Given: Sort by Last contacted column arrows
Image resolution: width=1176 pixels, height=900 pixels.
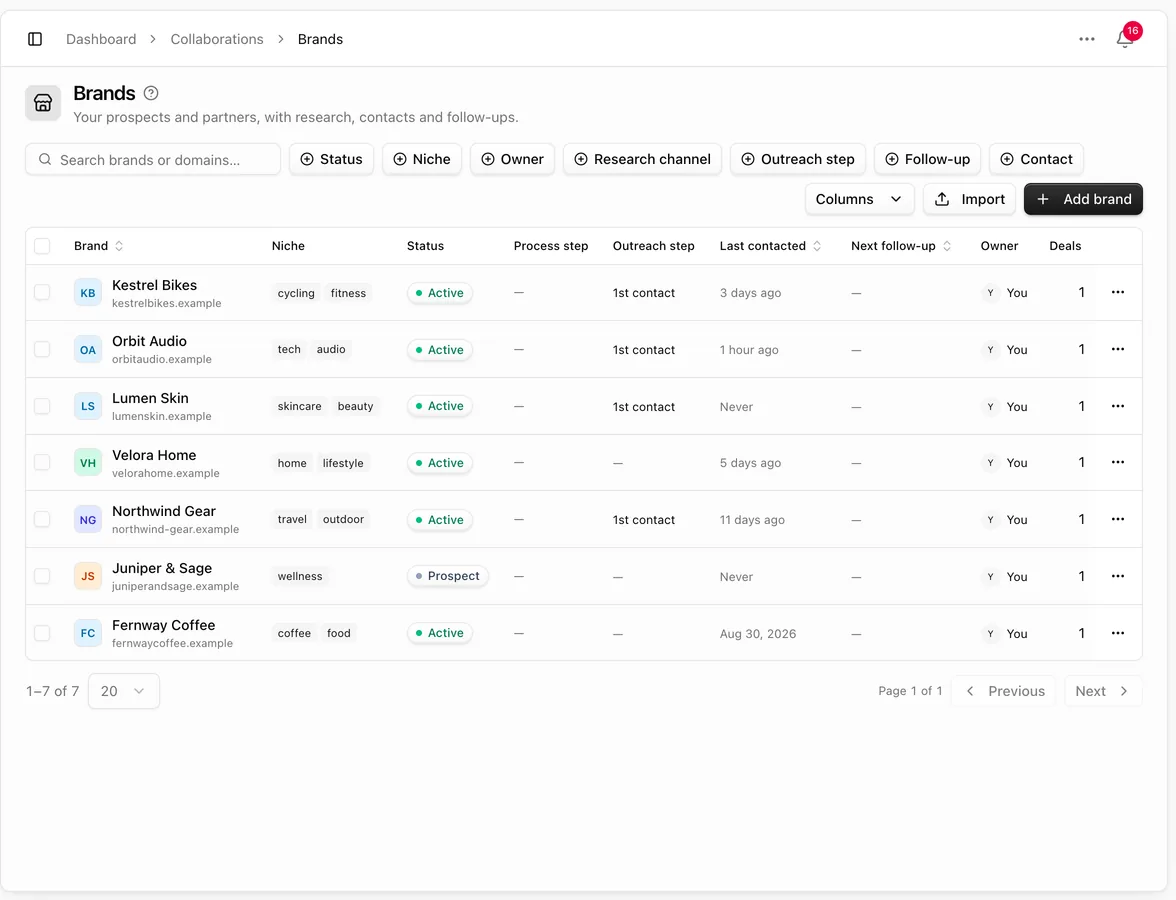Looking at the screenshot, I should tap(817, 246).
